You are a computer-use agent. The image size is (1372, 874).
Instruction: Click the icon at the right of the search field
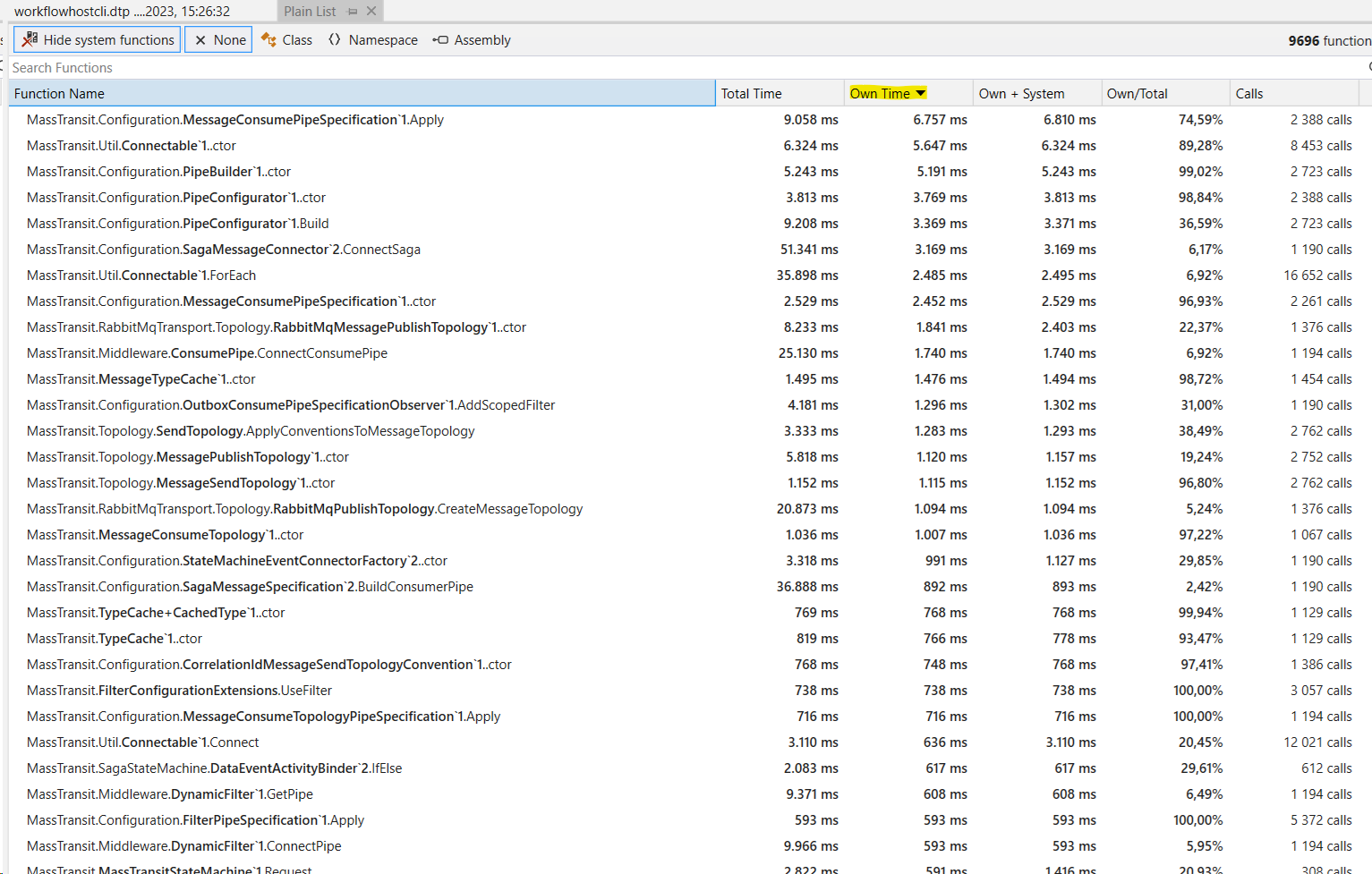1368,67
